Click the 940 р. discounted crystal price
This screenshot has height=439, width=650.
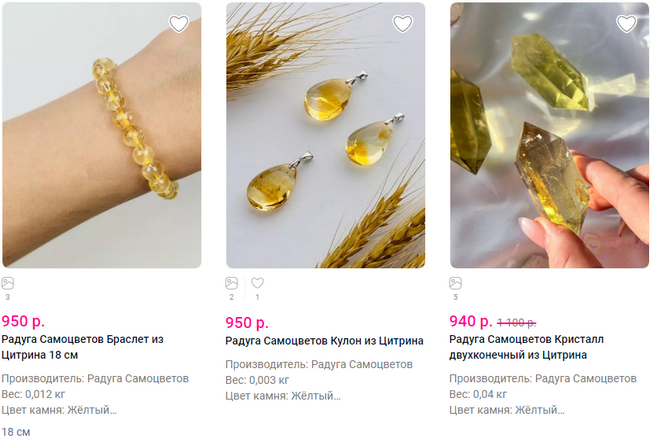[x=471, y=321]
